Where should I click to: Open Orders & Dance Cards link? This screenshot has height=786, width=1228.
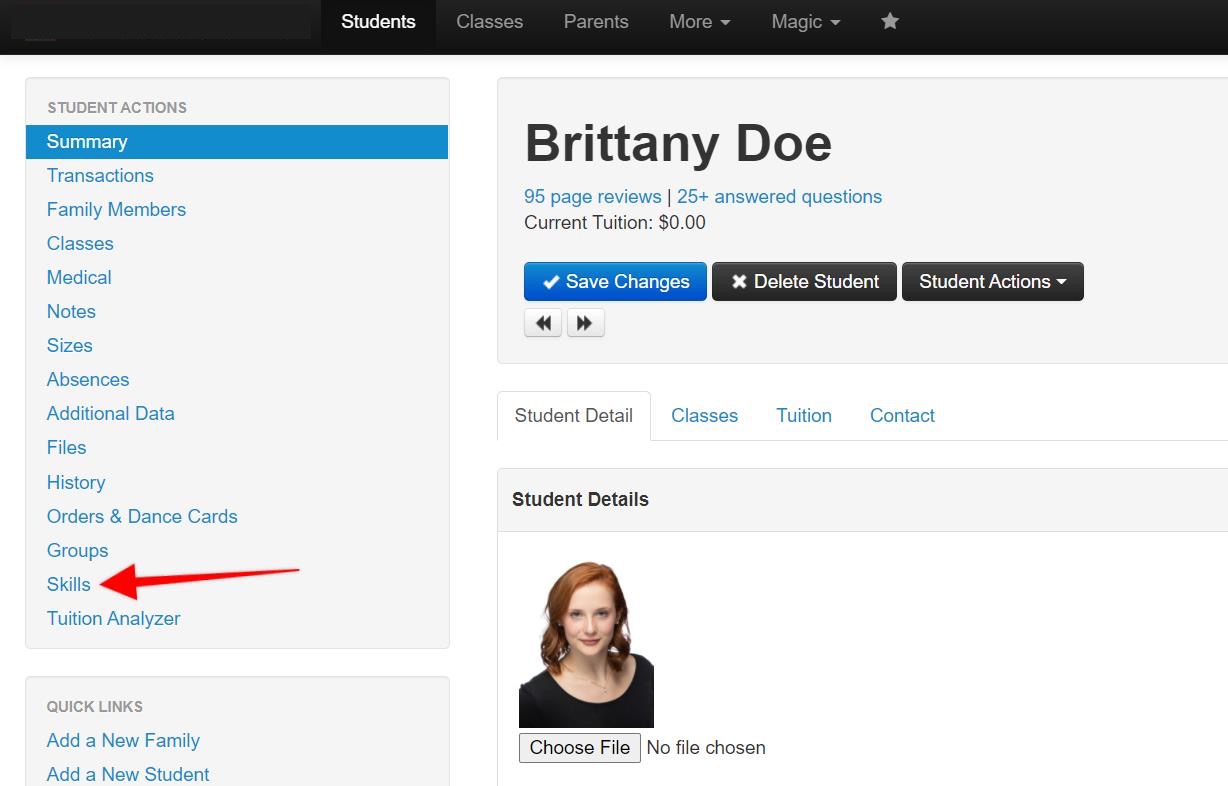coord(142,516)
